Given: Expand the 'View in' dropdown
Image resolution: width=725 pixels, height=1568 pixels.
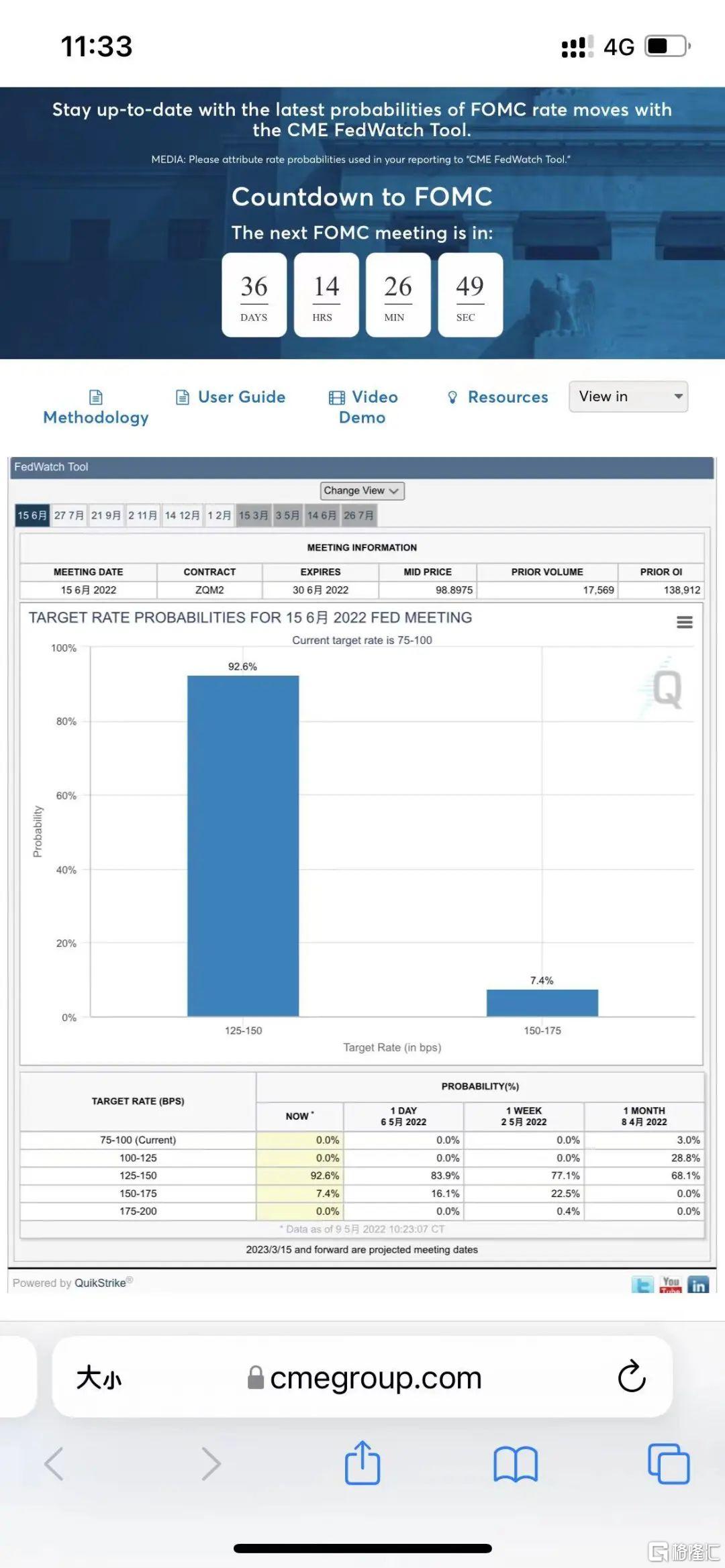Looking at the screenshot, I should pyautogui.click(x=628, y=397).
